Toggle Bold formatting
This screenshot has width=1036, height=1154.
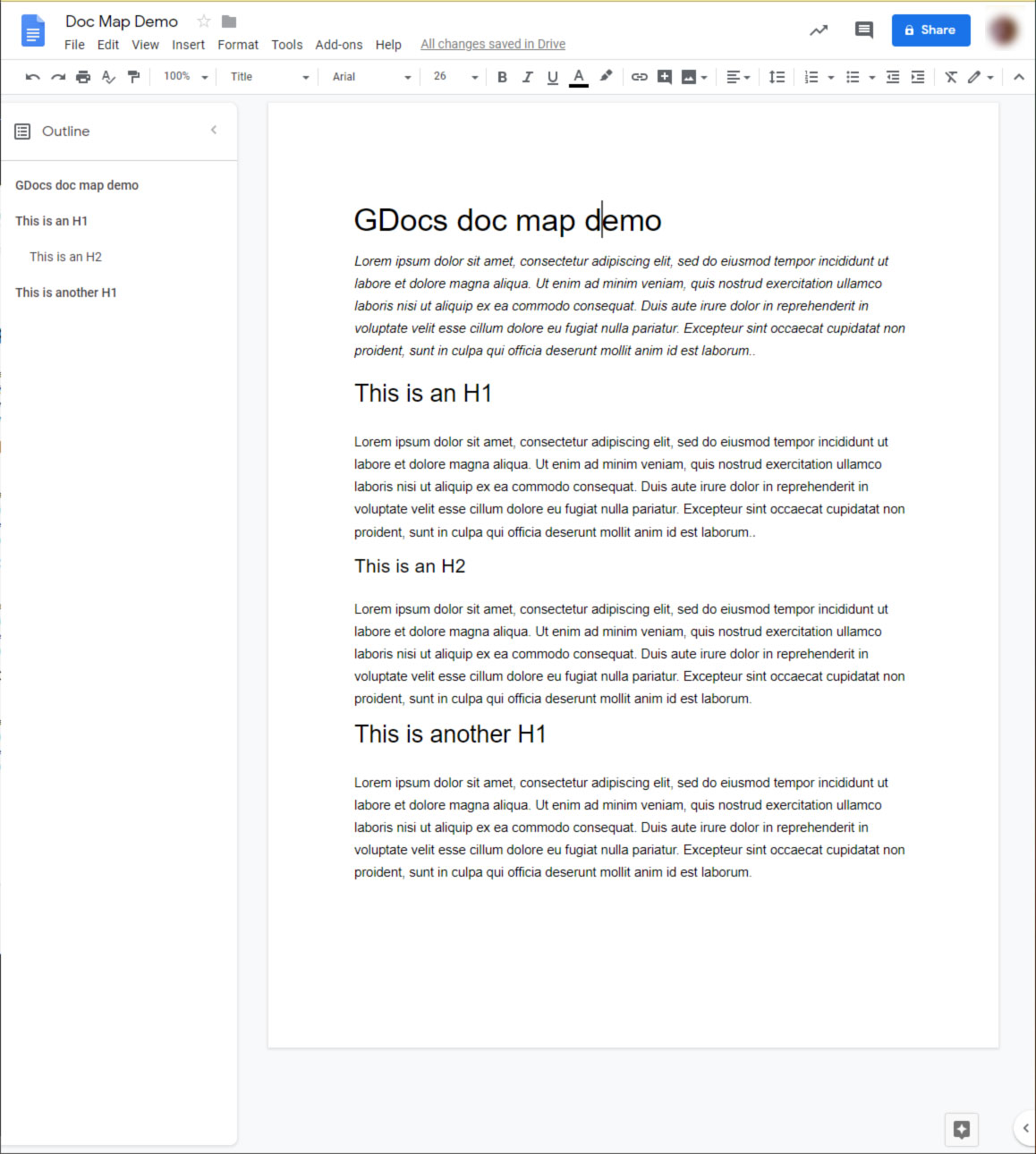502,77
